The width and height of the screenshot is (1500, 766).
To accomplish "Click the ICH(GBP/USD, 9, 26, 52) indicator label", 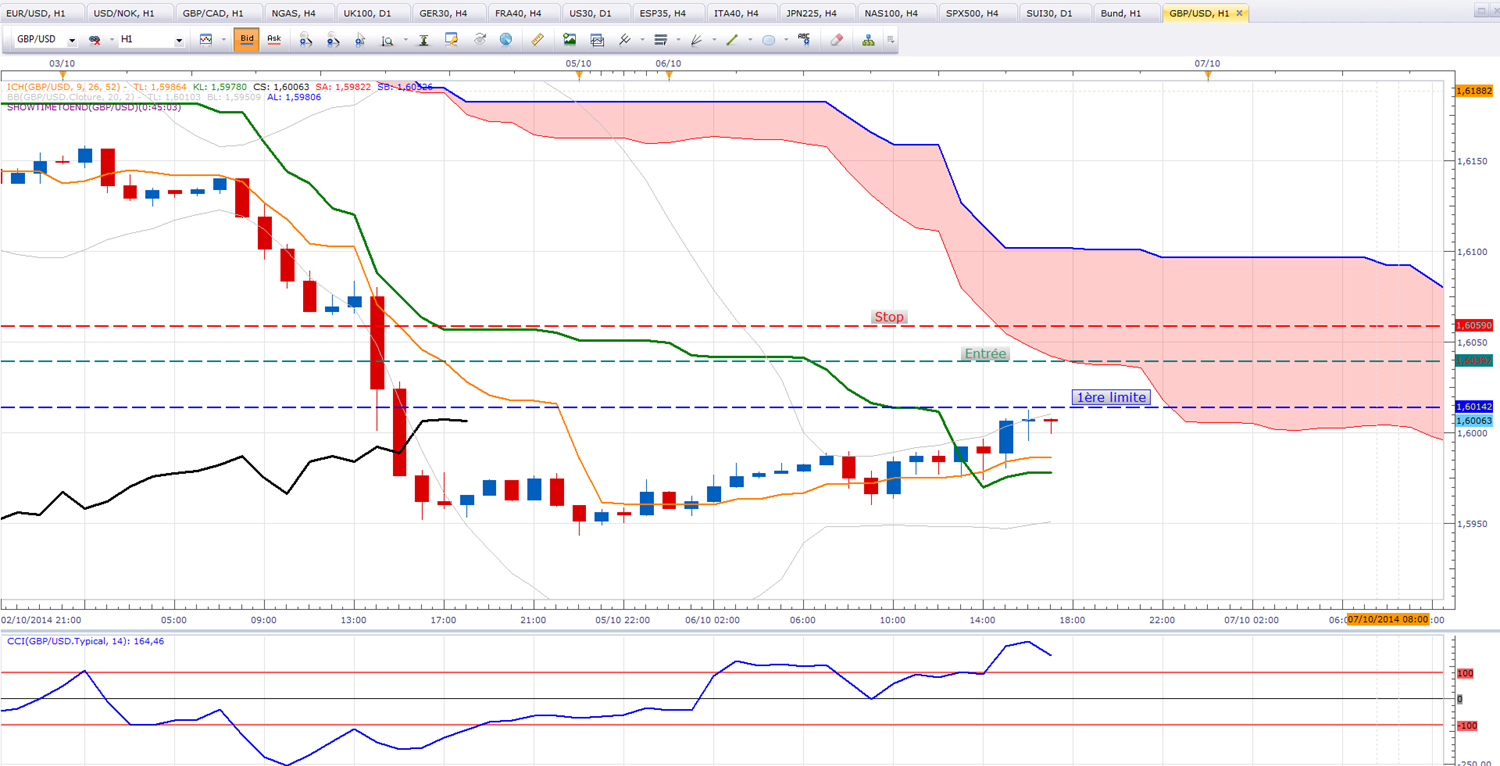I will click(x=64, y=87).
